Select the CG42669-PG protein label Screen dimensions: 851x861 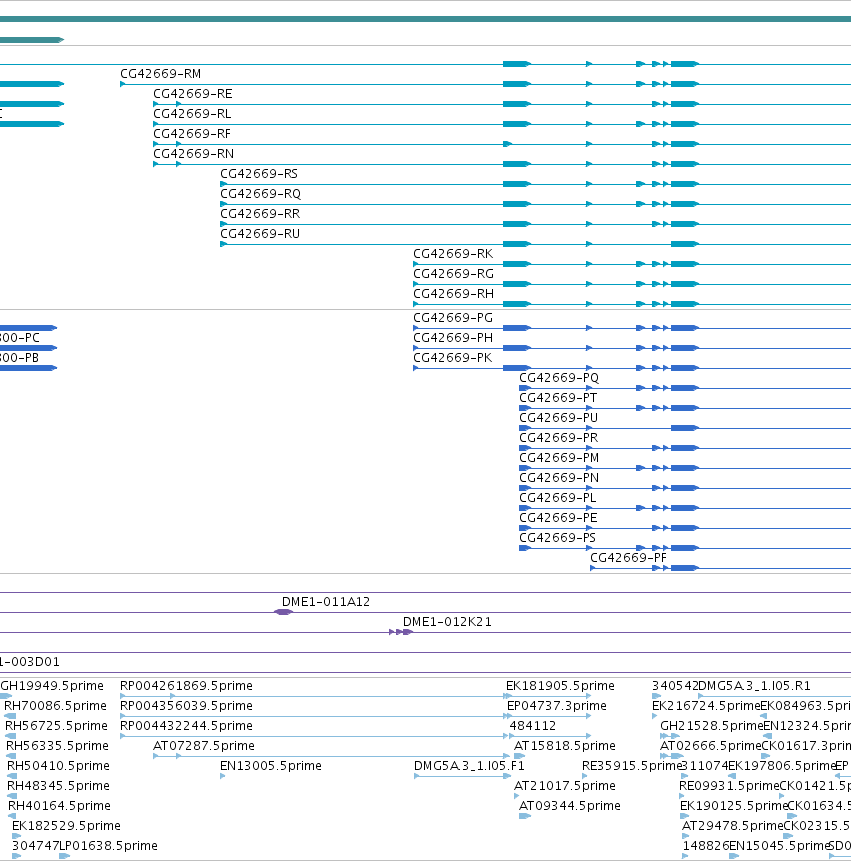(x=453, y=318)
